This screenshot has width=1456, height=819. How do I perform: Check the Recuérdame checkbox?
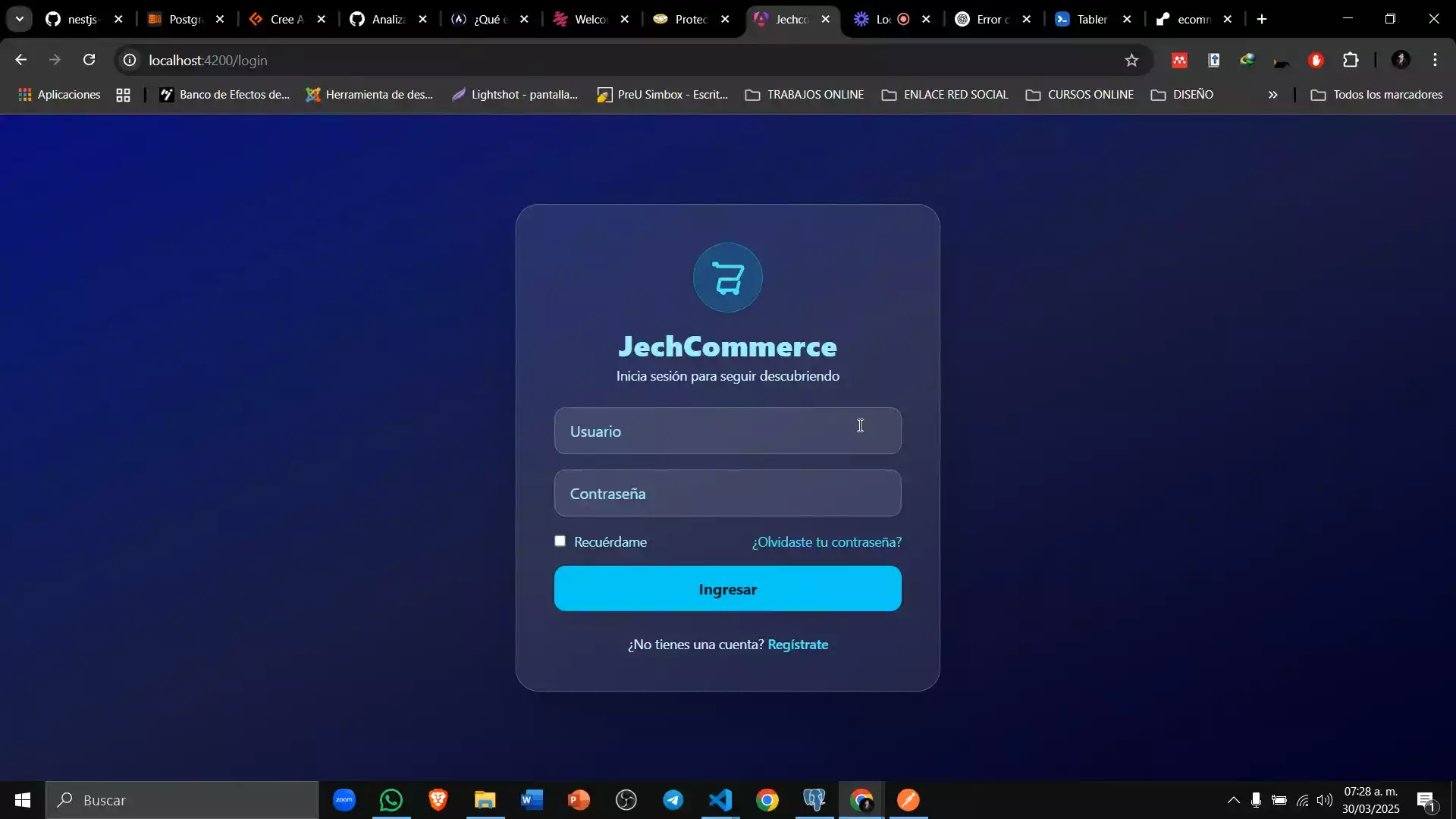click(x=560, y=541)
